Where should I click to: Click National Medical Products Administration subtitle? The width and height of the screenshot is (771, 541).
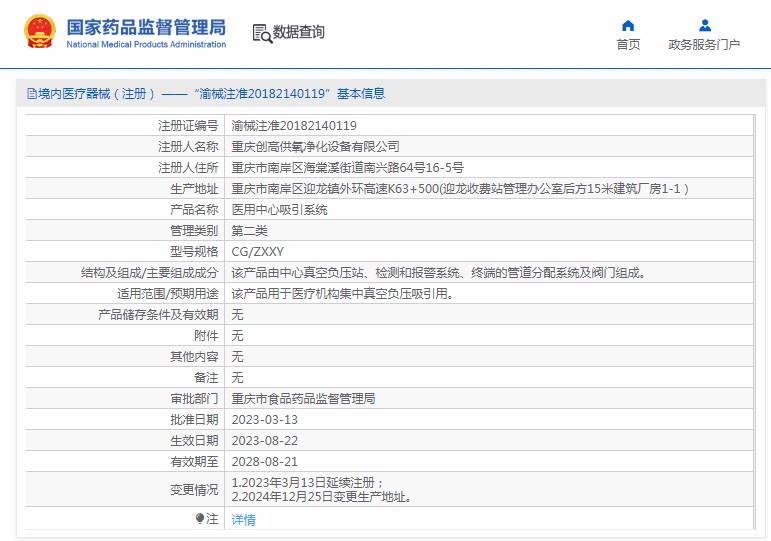point(146,44)
